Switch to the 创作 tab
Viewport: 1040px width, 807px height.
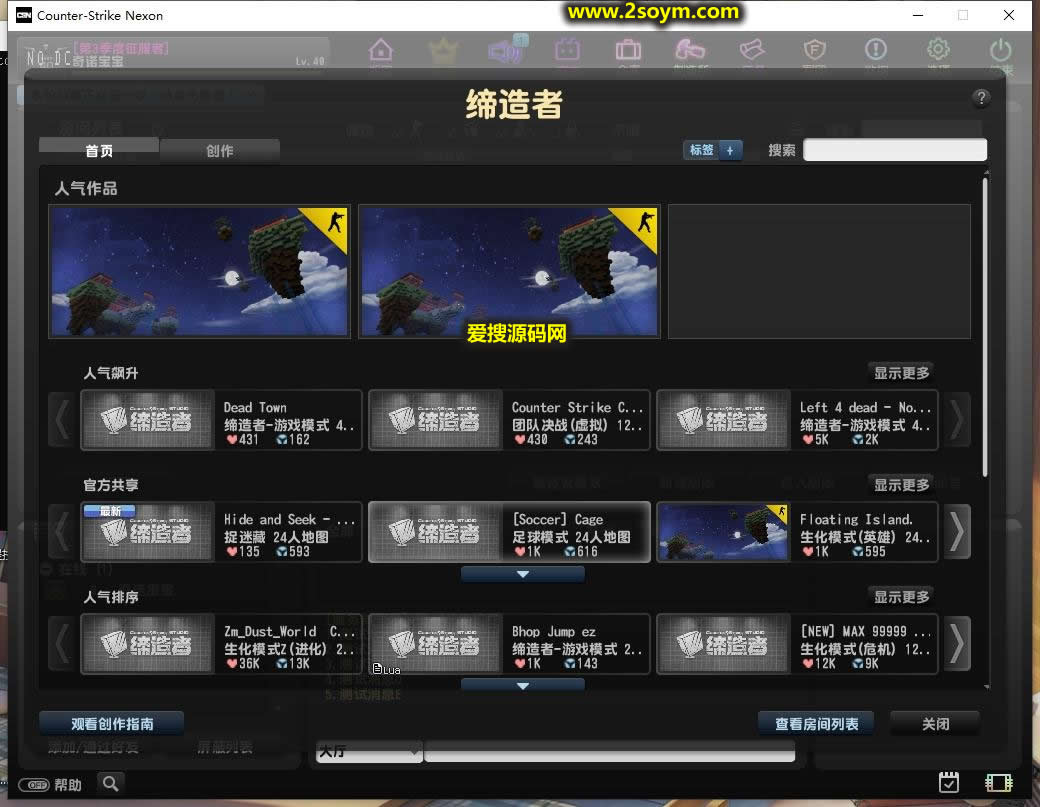tap(220, 151)
